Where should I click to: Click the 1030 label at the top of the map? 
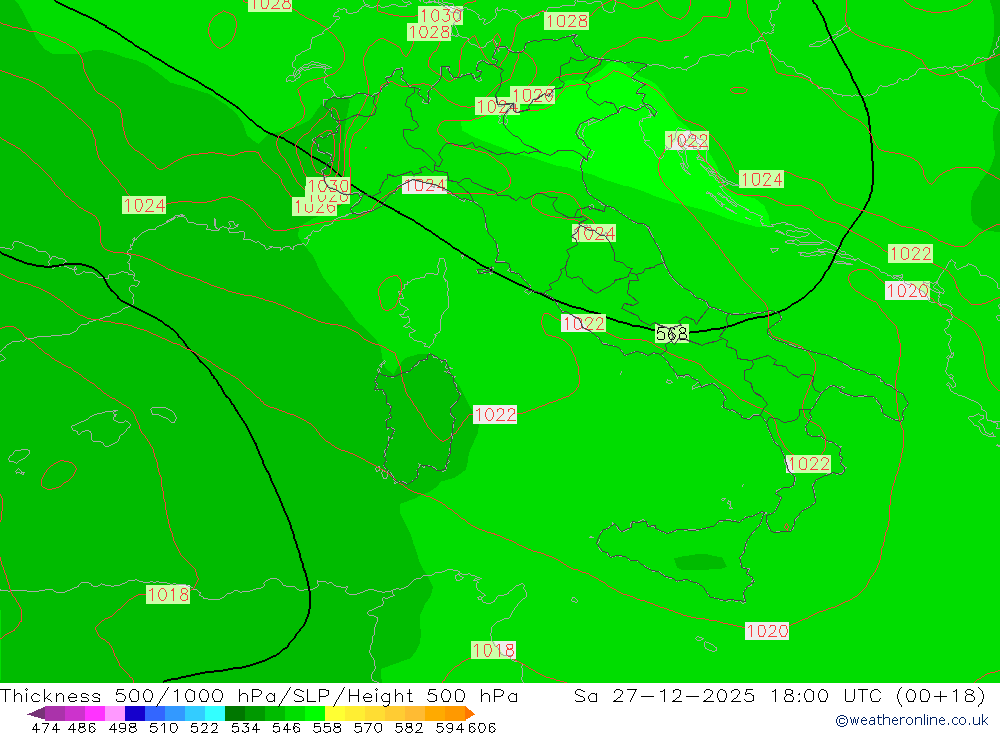pyautogui.click(x=440, y=15)
